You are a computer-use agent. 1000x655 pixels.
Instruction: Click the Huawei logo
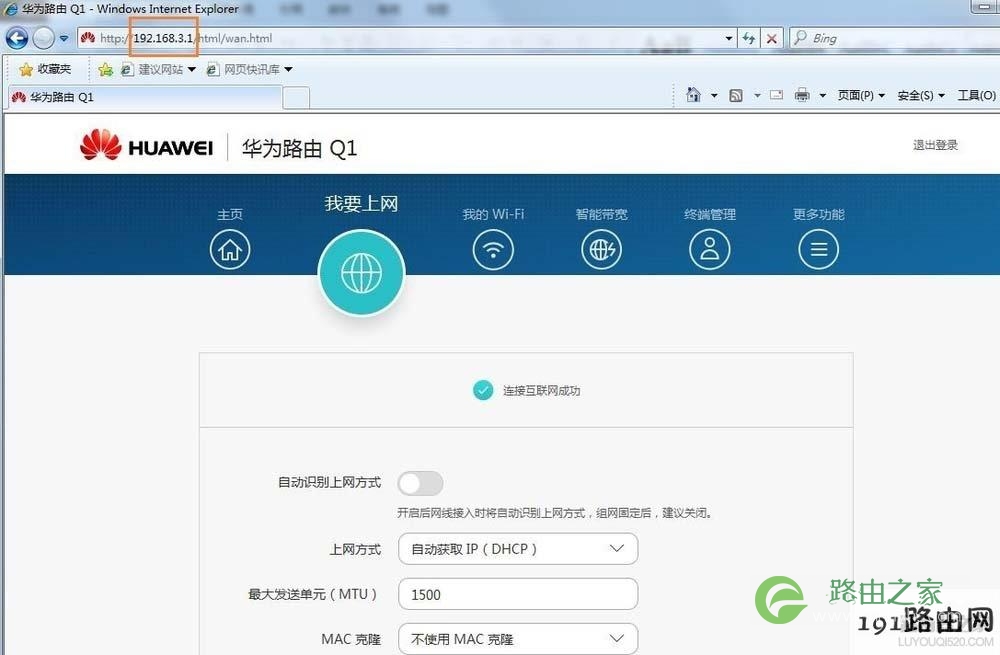tap(146, 145)
